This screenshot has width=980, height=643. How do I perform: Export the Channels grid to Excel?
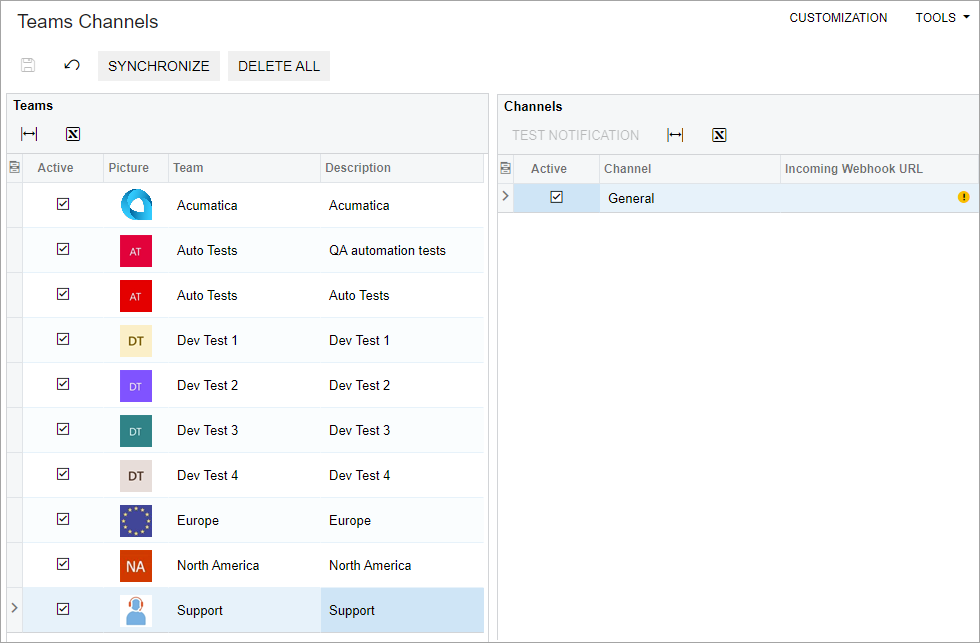pyautogui.click(x=719, y=135)
